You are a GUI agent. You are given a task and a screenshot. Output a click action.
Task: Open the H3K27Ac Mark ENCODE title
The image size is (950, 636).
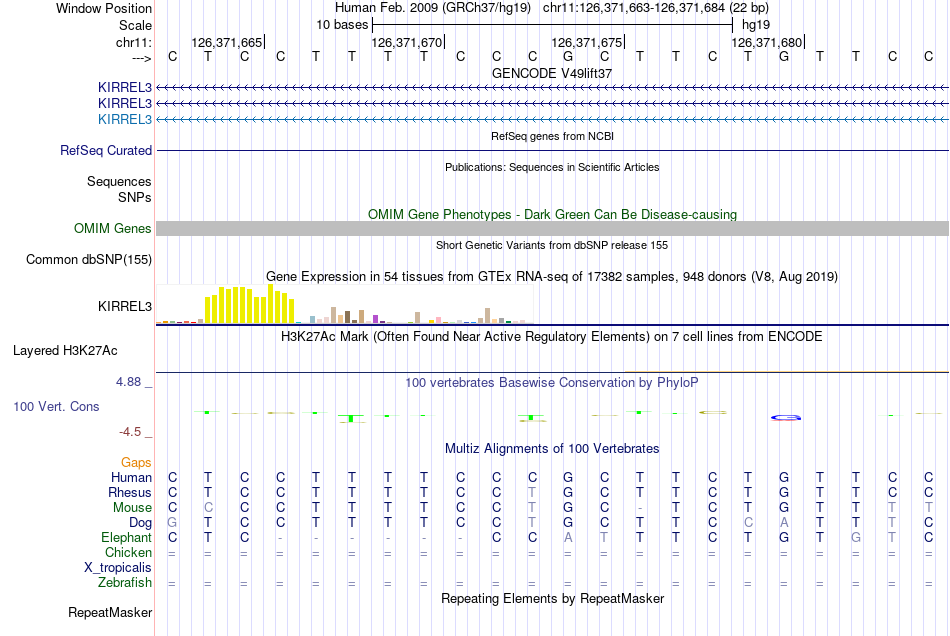(552, 337)
